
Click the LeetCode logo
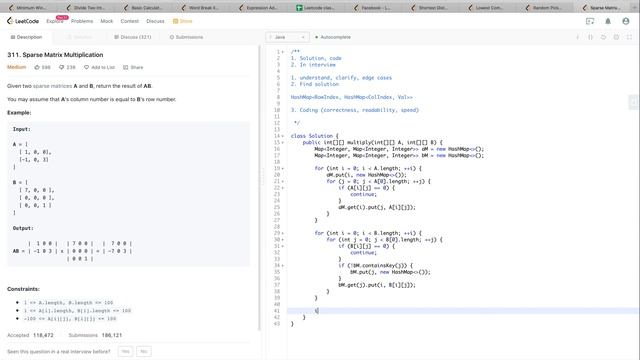[x=23, y=21]
